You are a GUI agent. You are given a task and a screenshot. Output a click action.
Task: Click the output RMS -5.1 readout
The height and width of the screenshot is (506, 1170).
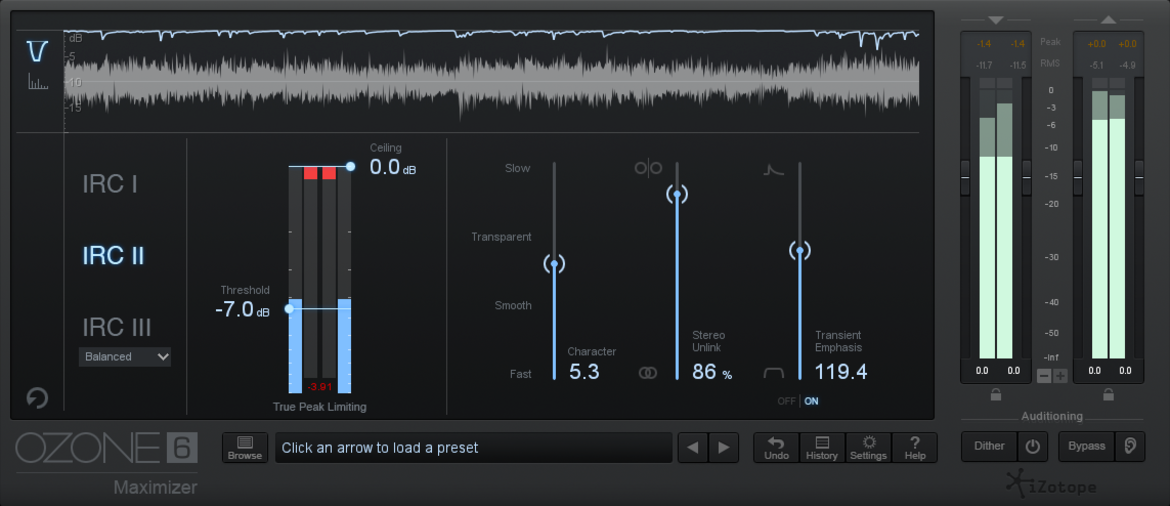click(1097, 66)
